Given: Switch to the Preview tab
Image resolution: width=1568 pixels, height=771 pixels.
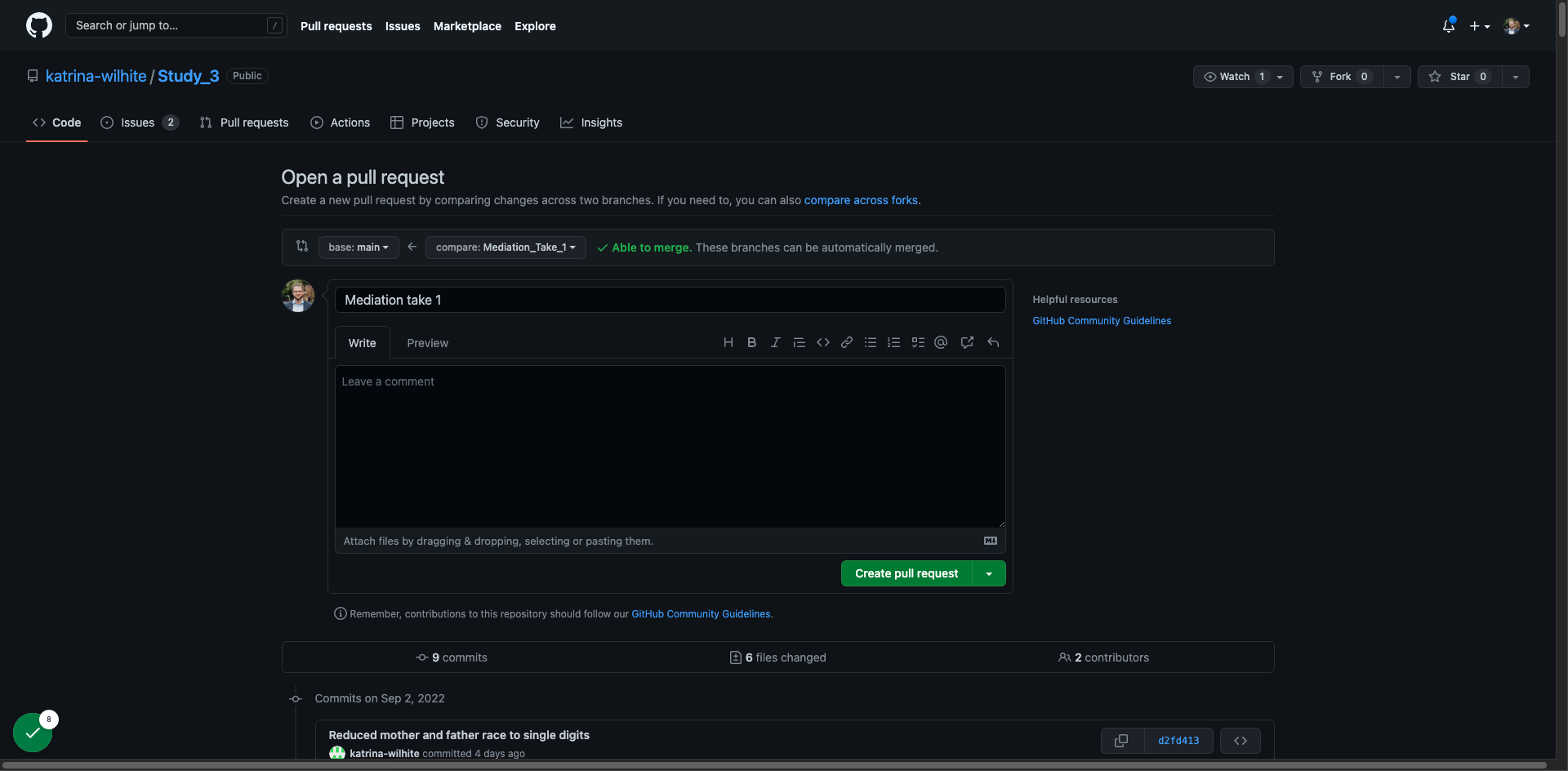Looking at the screenshot, I should [x=427, y=343].
